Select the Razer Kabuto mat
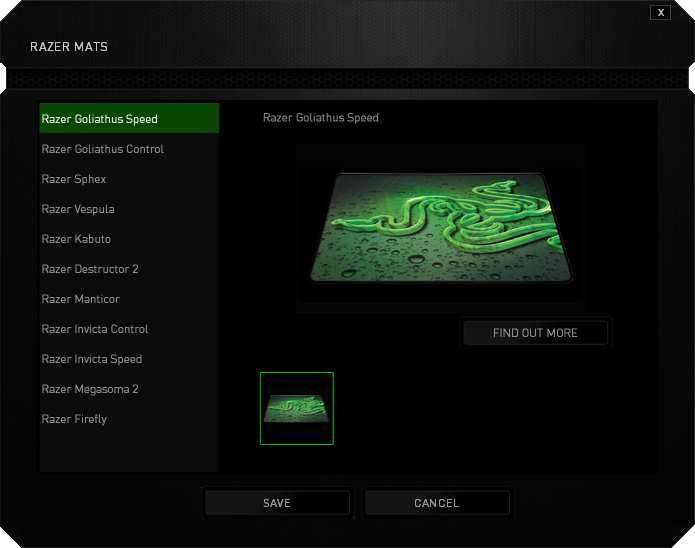Viewport: 695px width, 548px height. click(129, 239)
